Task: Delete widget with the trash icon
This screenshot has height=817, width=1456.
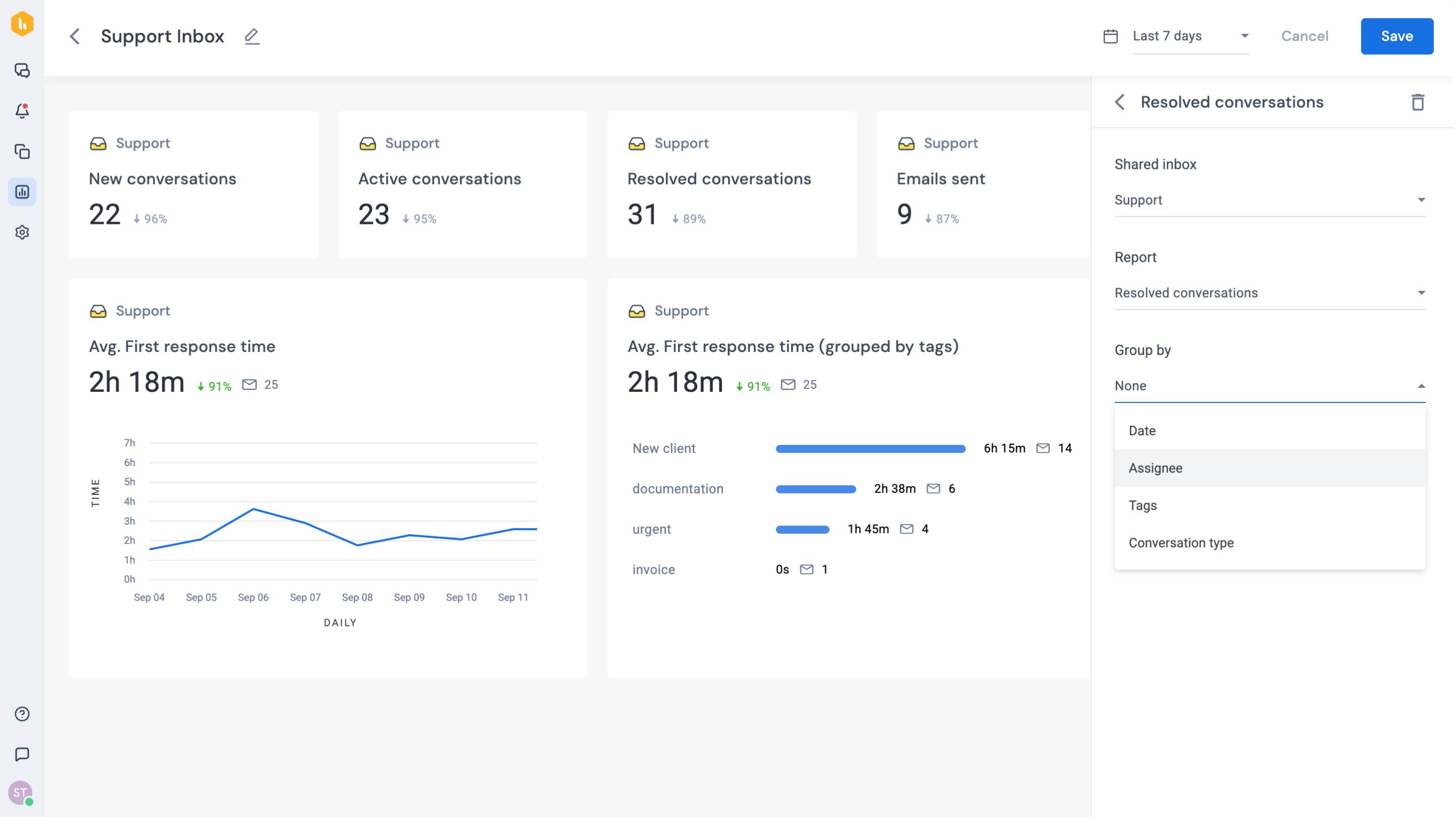Action: [1417, 102]
